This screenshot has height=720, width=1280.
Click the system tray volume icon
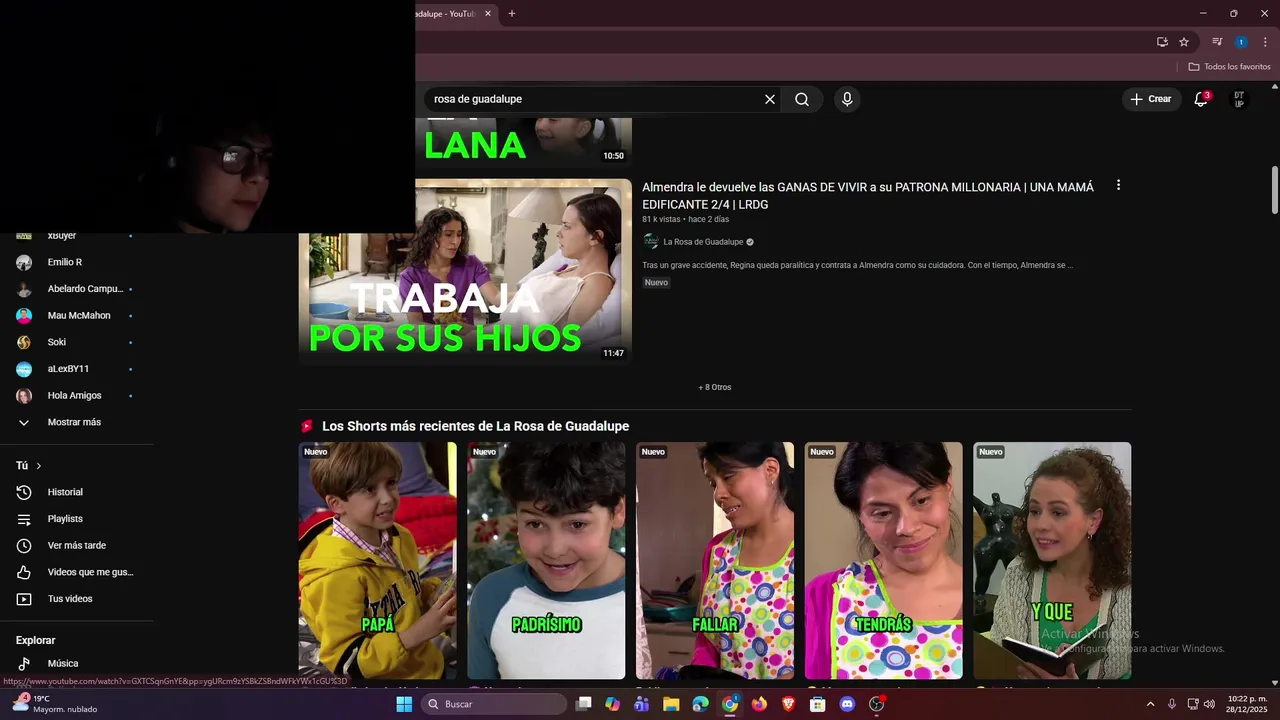[x=1210, y=704]
